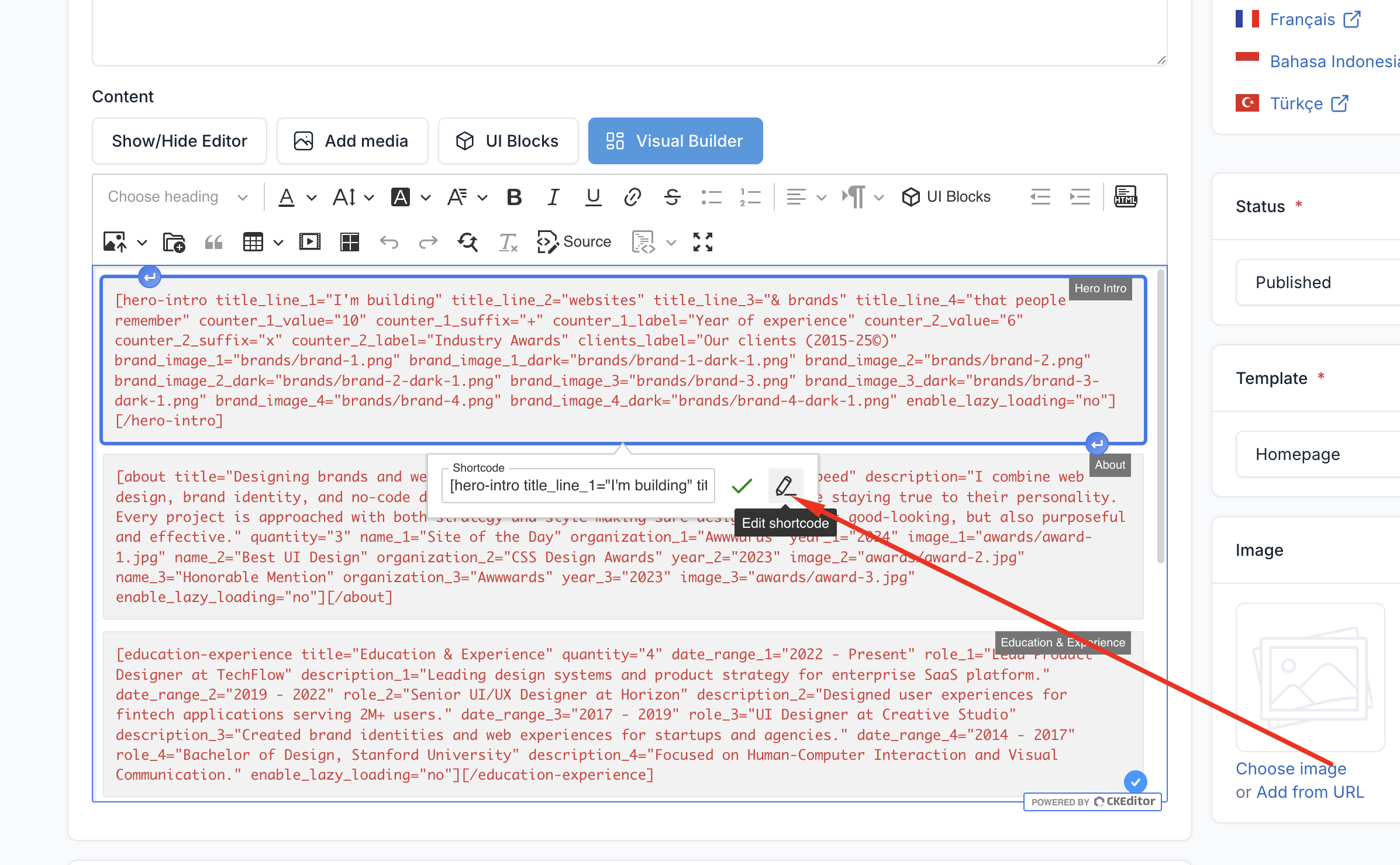Open UI Blocks in editor toolbar
The image size is (1400, 865).
pos(946,197)
